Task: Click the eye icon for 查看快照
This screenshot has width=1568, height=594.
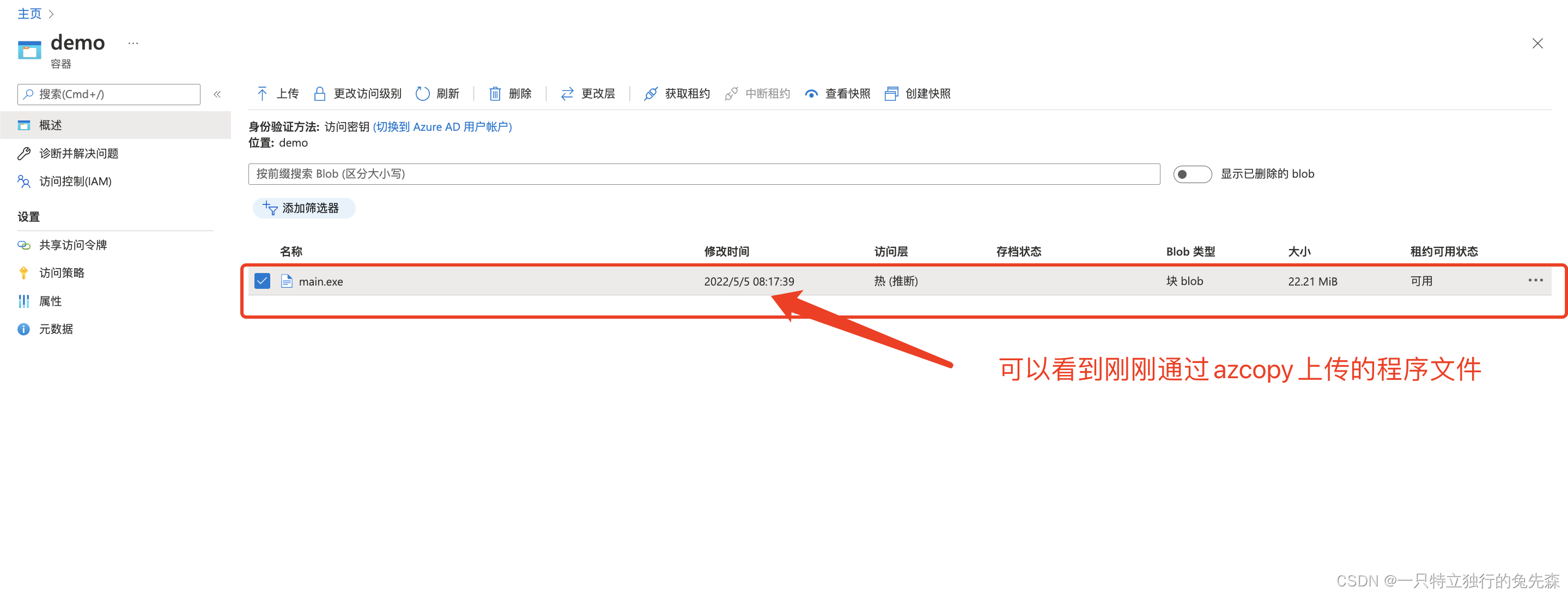Action: pos(811,94)
